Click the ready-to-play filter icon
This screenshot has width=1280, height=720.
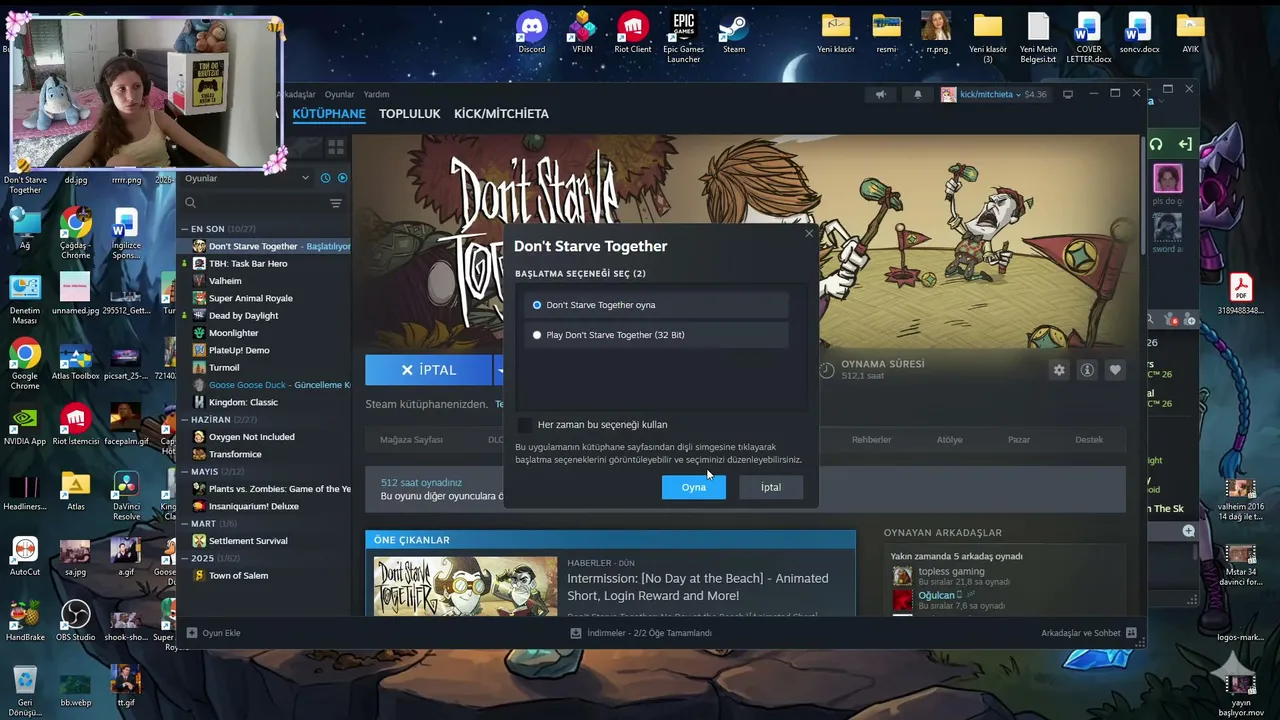tap(342, 178)
